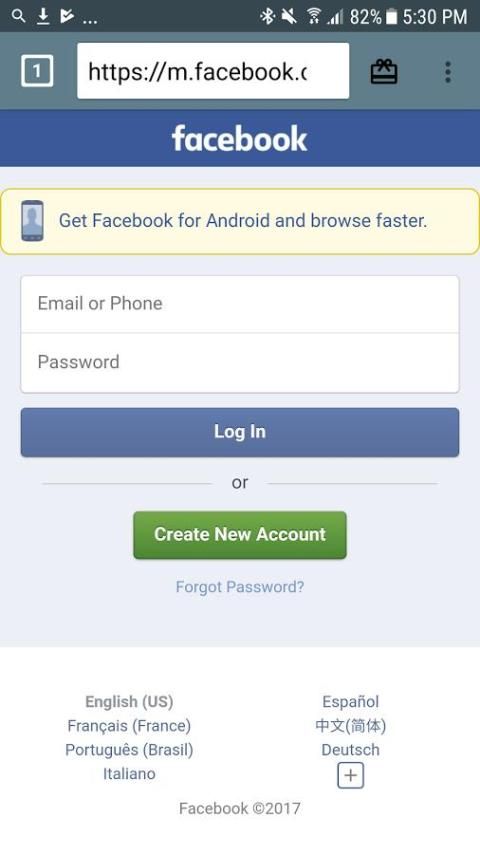Tap the battery icon in status bar

(x=391, y=17)
